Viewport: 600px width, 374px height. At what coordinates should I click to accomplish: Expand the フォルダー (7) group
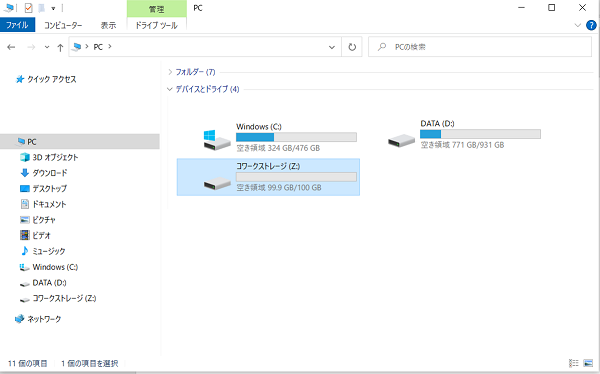(x=170, y=72)
